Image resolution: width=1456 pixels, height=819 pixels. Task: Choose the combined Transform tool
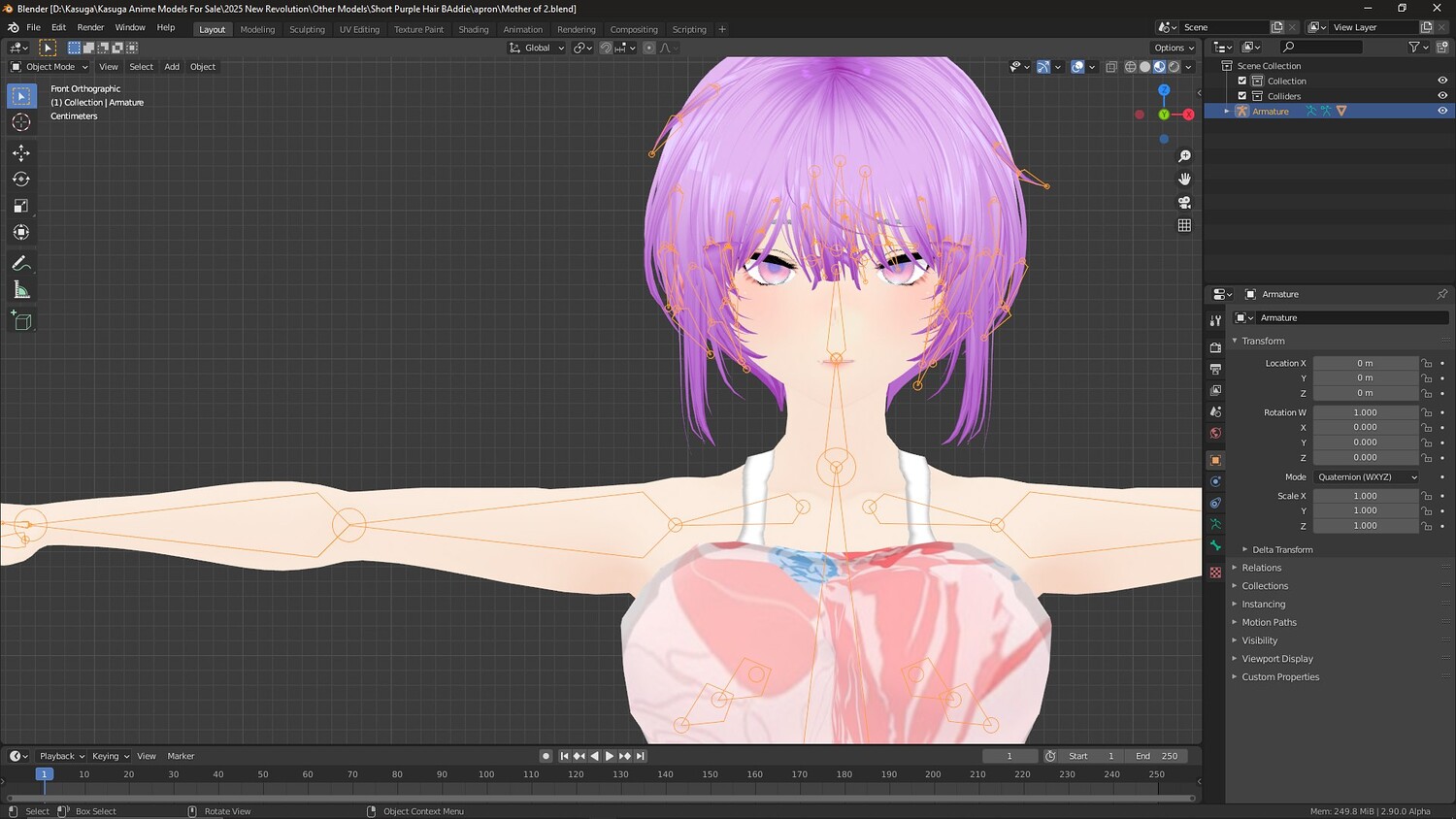pyautogui.click(x=21, y=232)
